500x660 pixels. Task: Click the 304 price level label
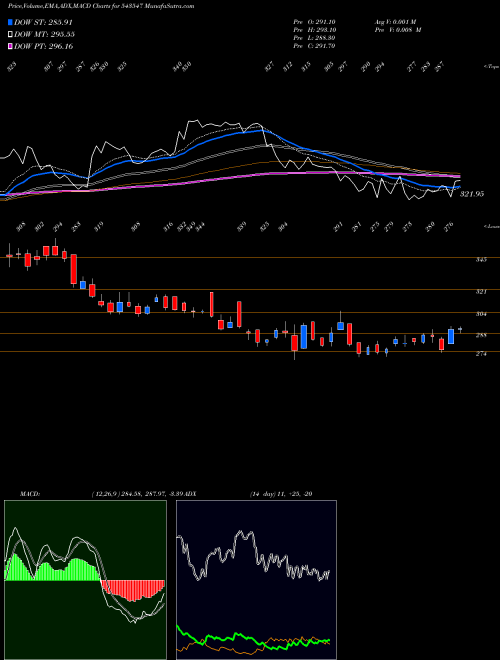(481, 314)
